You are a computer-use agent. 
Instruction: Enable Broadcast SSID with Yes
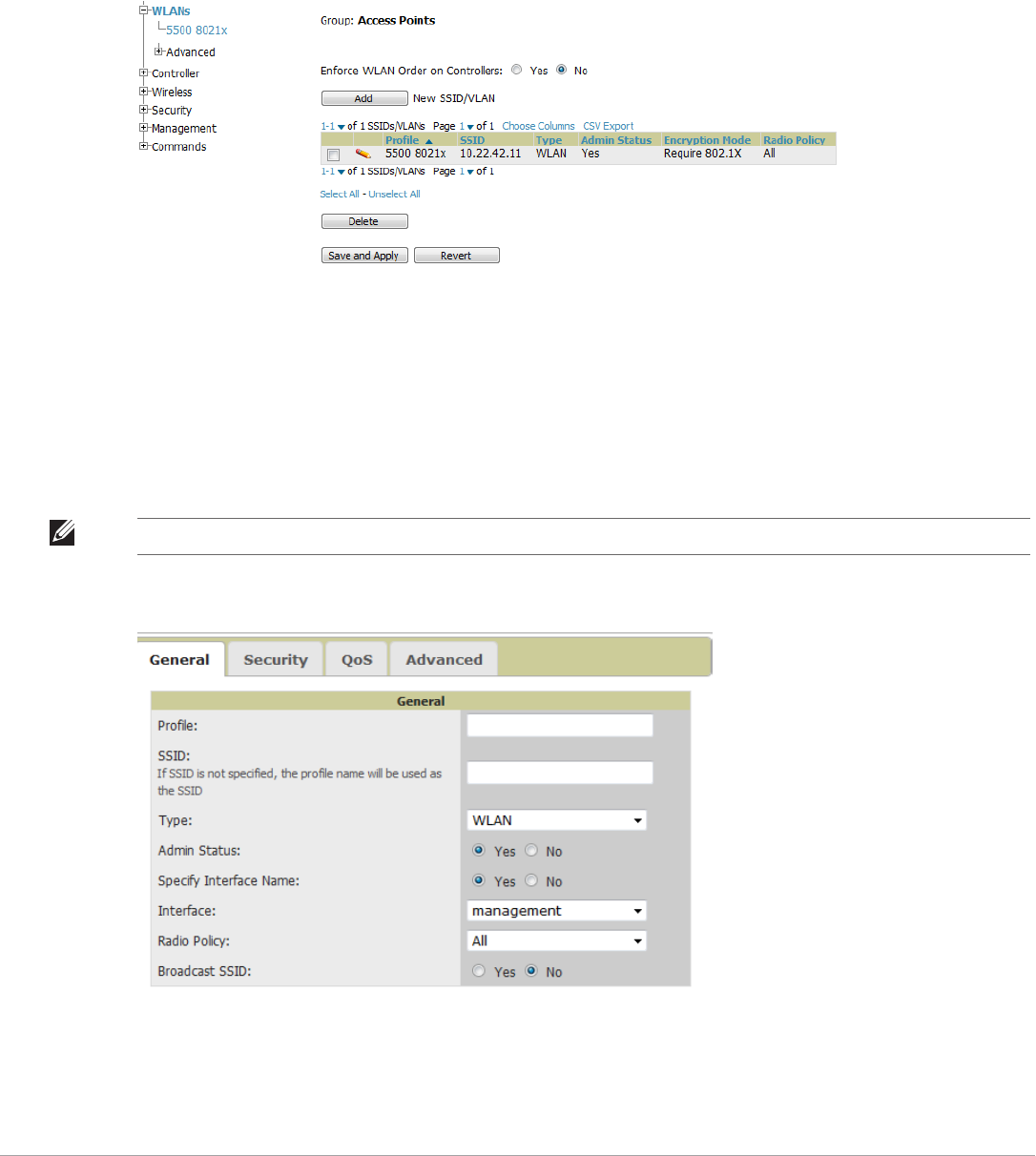tap(479, 971)
